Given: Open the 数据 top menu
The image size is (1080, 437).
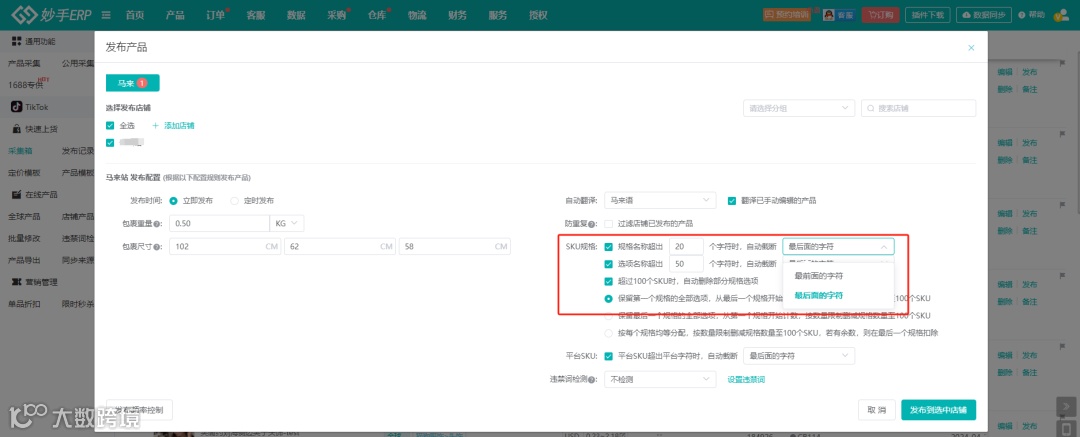Looking at the screenshot, I should click(296, 15).
